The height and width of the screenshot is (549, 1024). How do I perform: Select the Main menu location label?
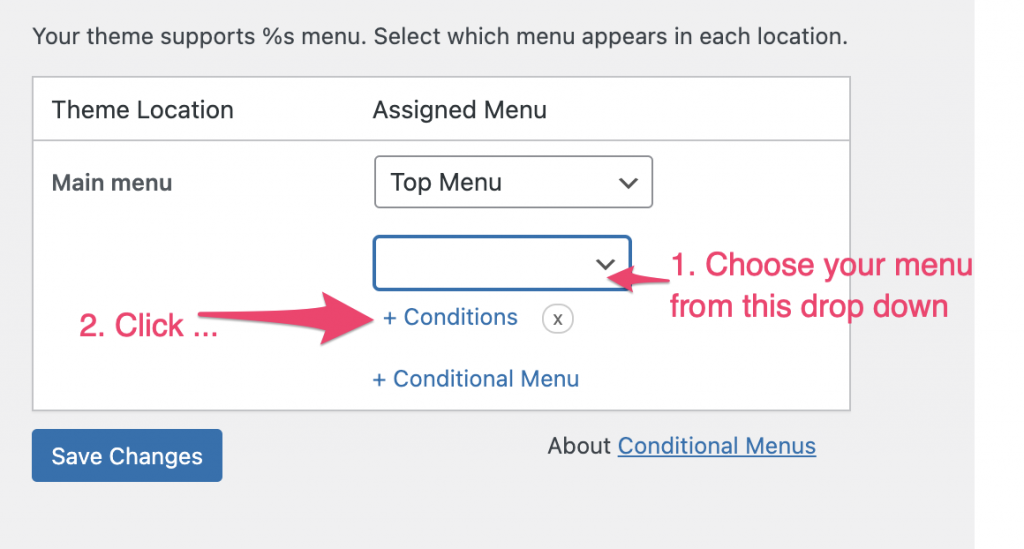[x=112, y=183]
